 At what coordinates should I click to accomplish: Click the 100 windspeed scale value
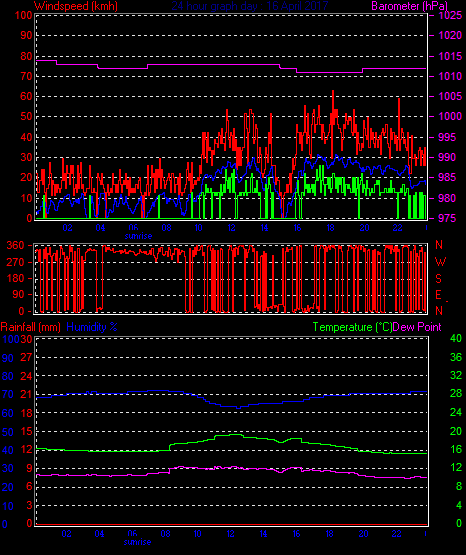(24, 15)
